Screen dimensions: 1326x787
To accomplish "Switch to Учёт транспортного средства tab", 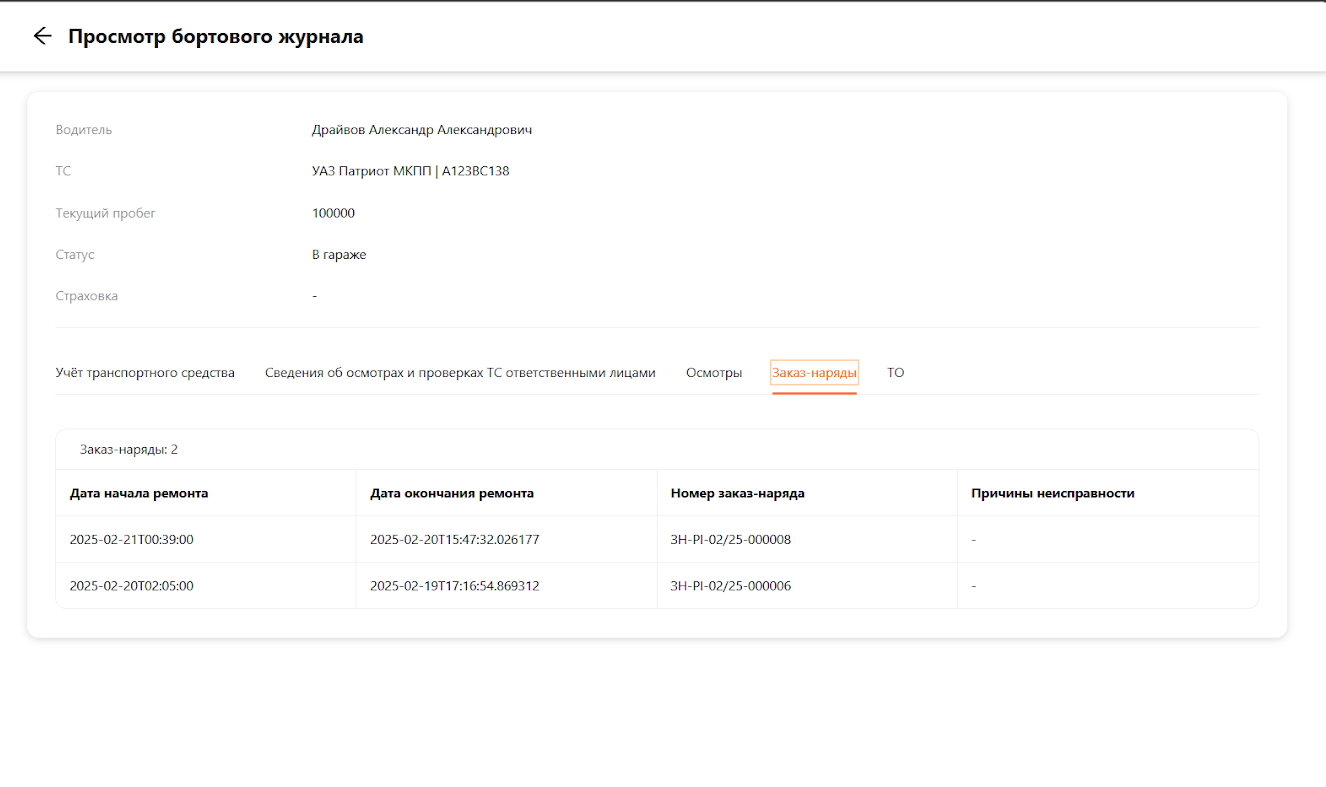I will 145,373.
